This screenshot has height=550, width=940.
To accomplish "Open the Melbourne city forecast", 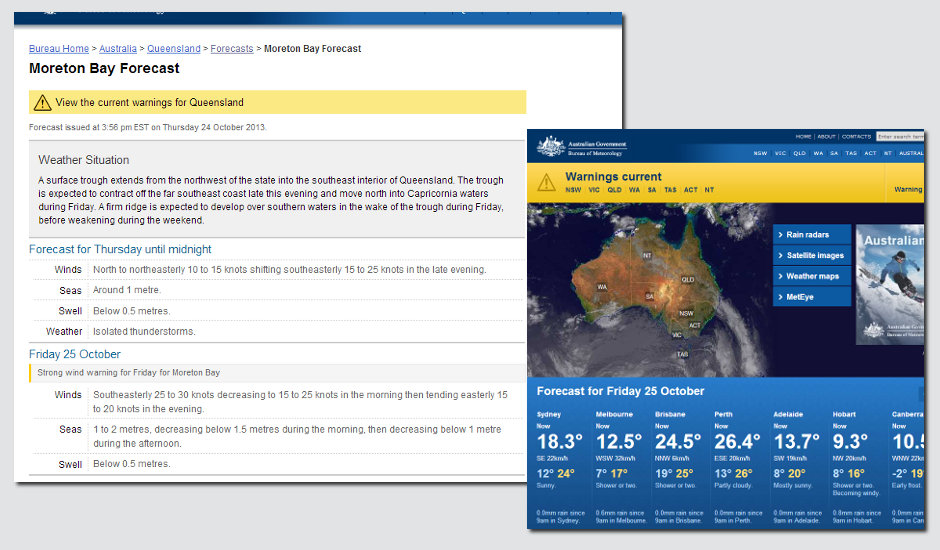I will (x=614, y=414).
